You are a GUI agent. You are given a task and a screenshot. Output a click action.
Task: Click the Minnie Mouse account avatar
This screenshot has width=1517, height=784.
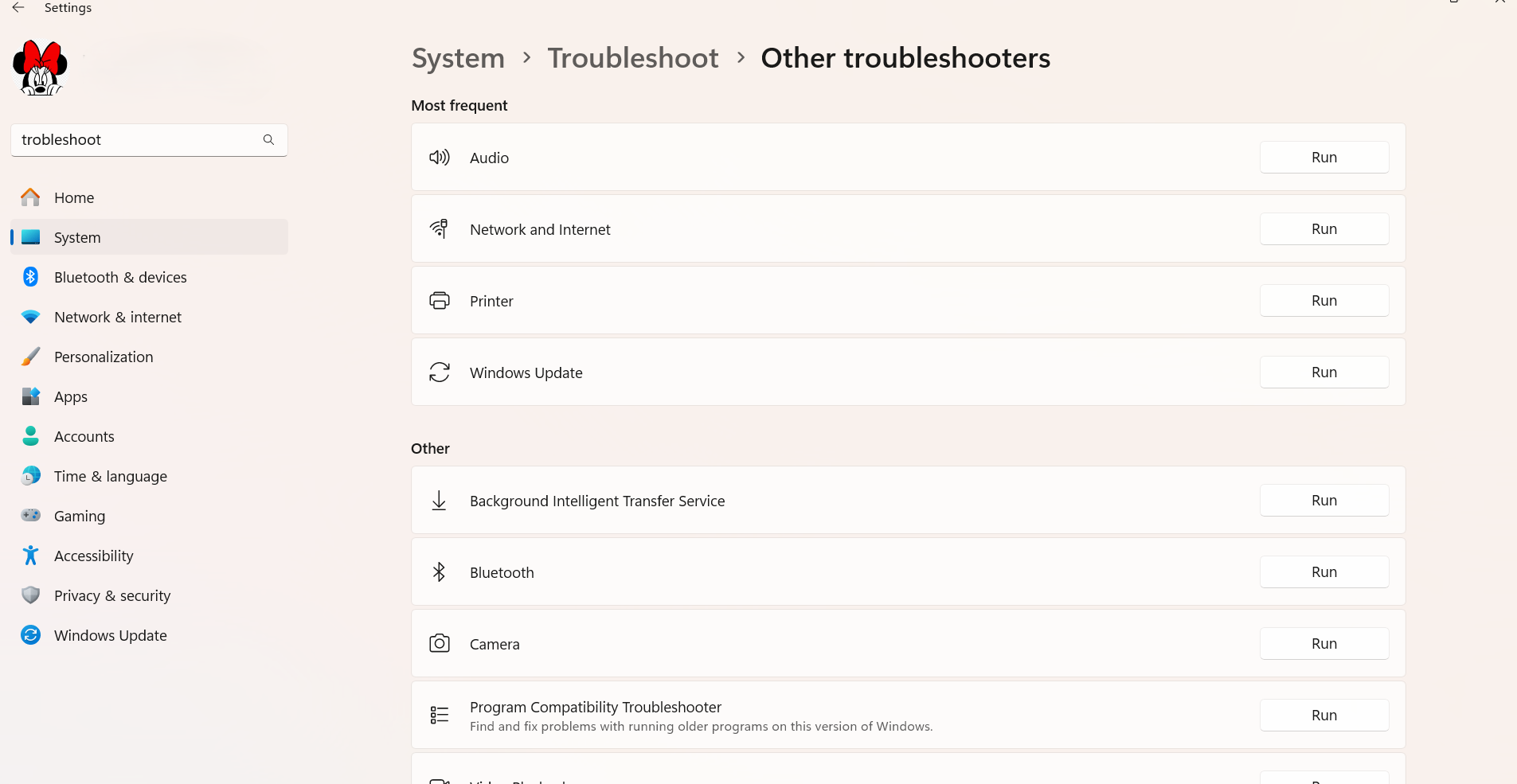click(39, 68)
